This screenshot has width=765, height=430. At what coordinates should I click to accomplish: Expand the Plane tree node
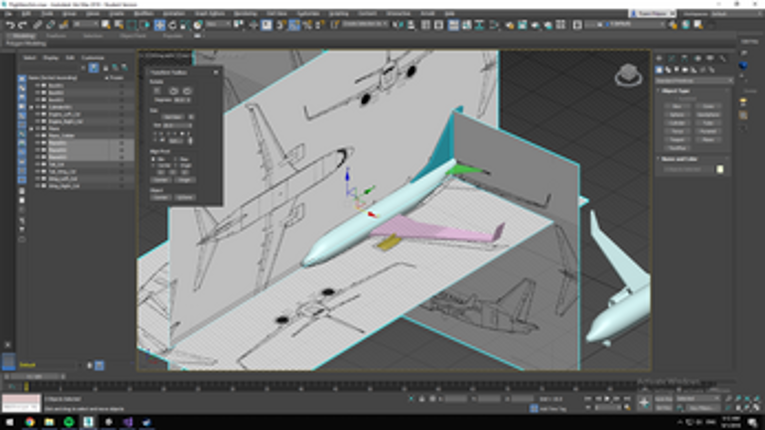click(32, 128)
